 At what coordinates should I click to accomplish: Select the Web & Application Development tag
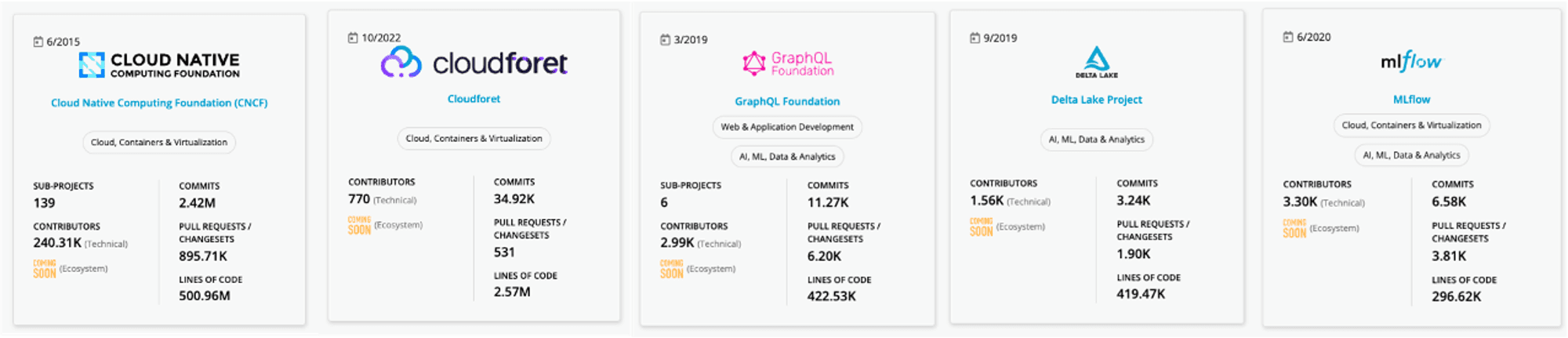click(787, 127)
